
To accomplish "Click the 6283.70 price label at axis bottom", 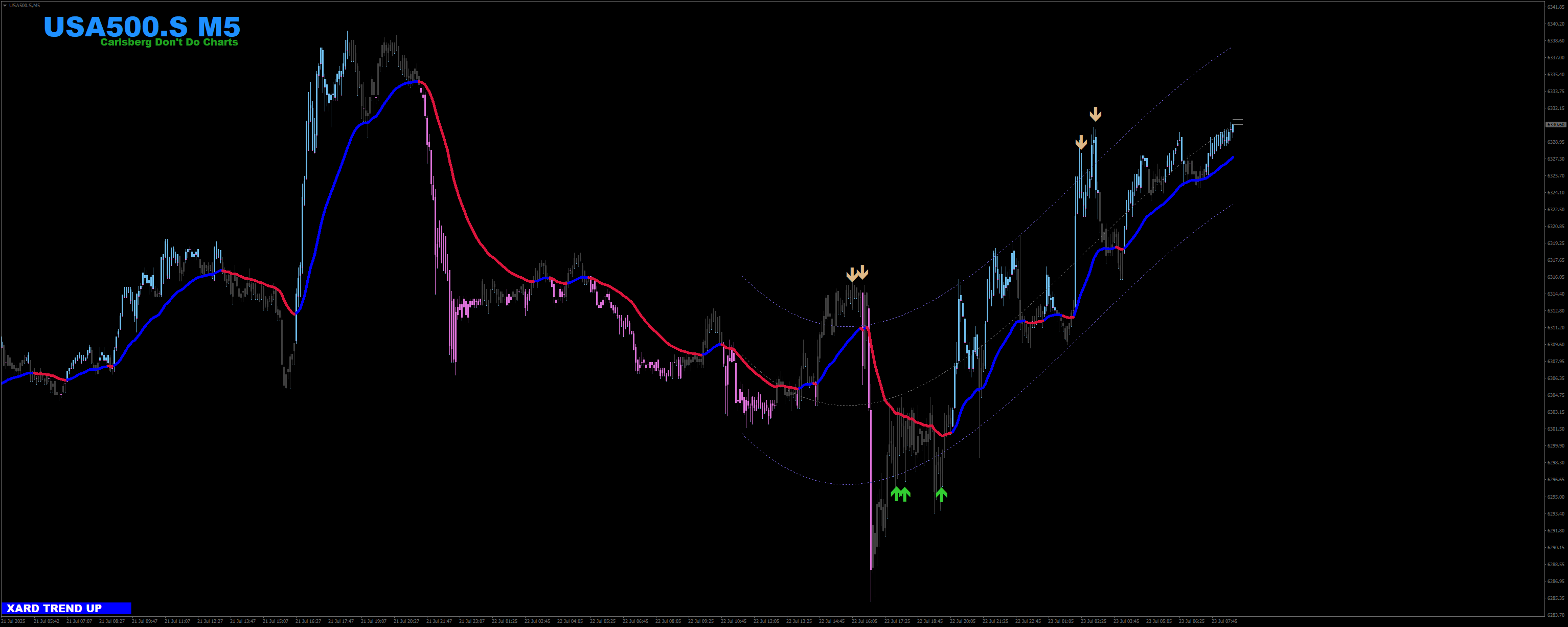I will point(1555,615).
